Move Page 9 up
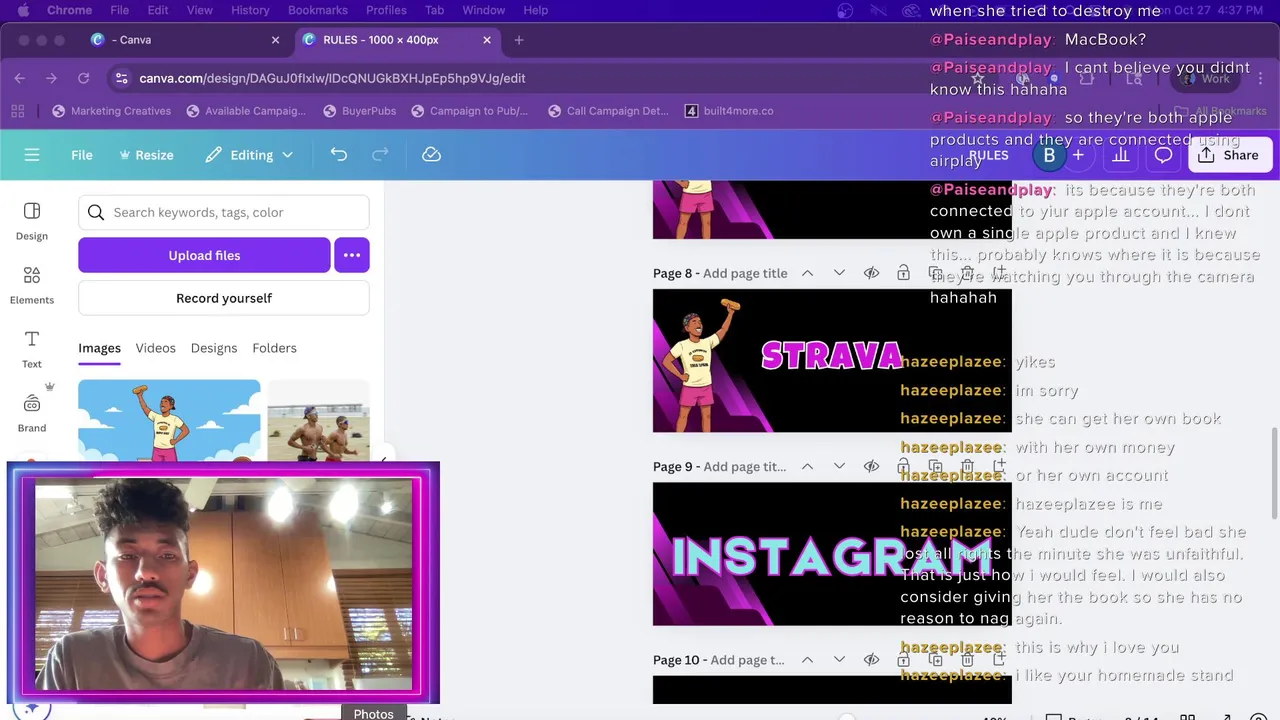This screenshot has height=720, width=1280. point(807,466)
